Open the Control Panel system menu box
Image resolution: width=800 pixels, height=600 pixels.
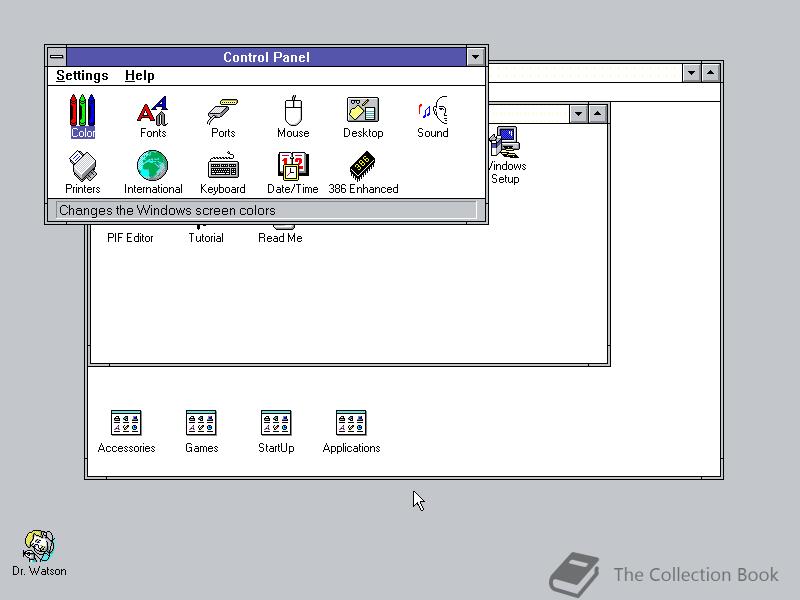[x=57, y=57]
